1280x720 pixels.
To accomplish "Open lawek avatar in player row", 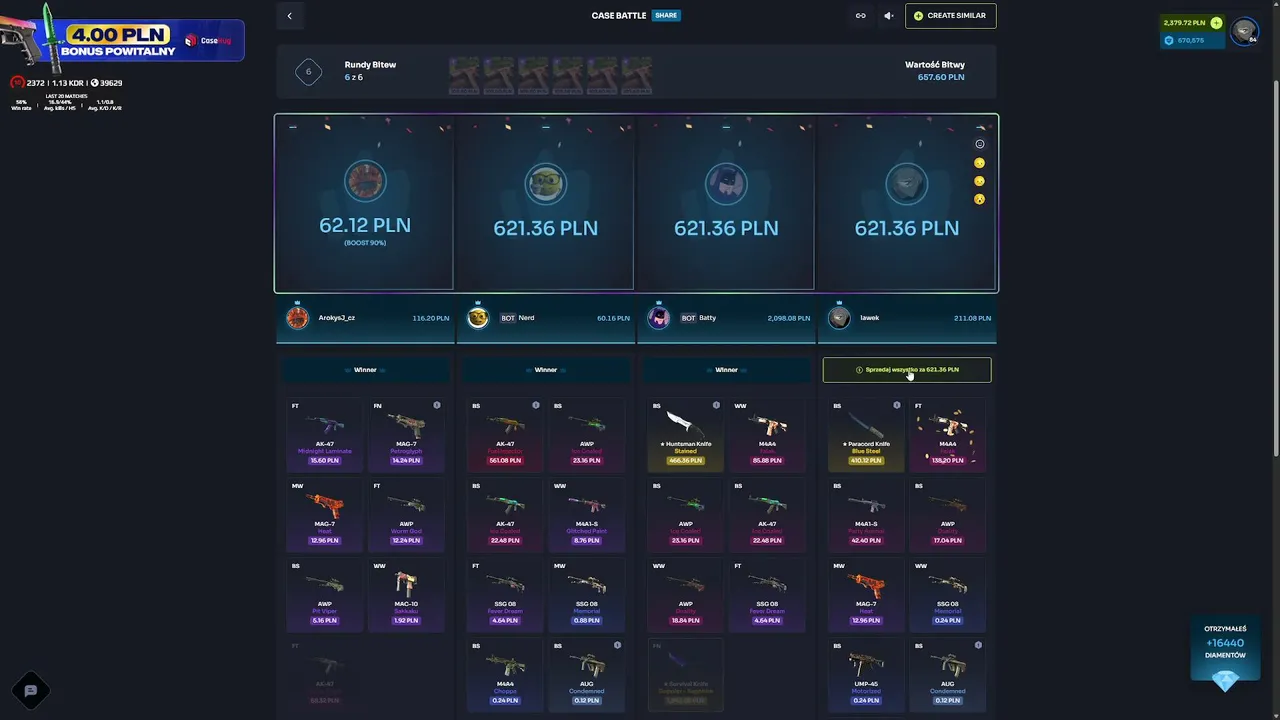I will pos(839,318).
